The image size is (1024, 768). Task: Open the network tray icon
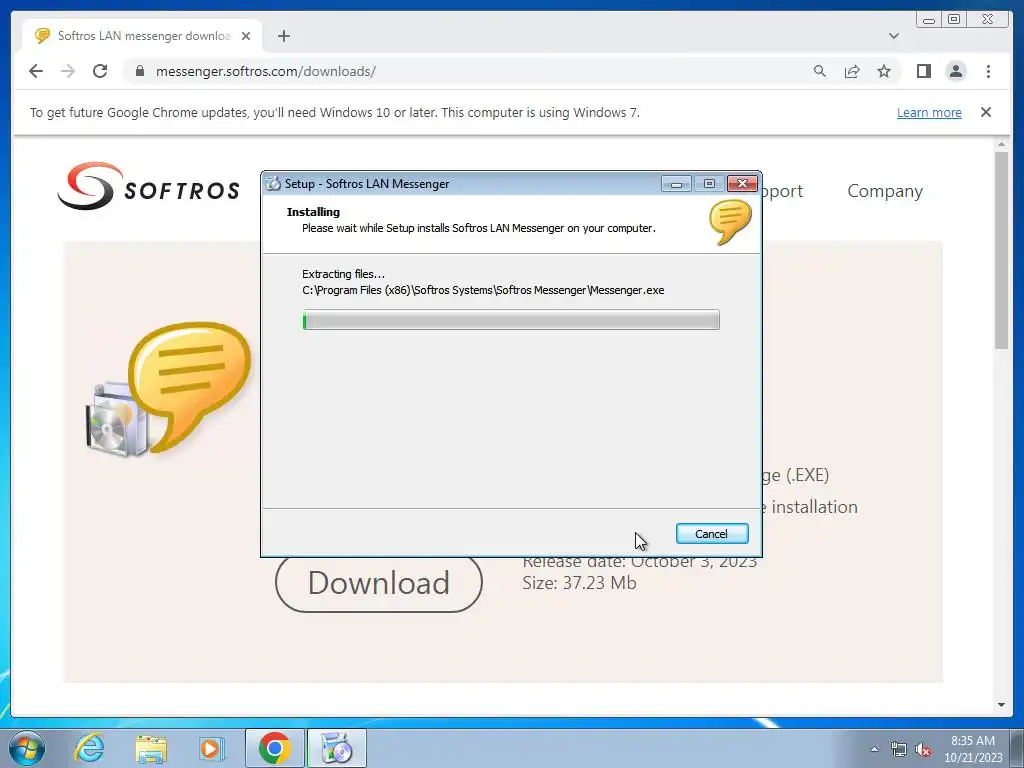pyautogui.click(x=899, y=749)
